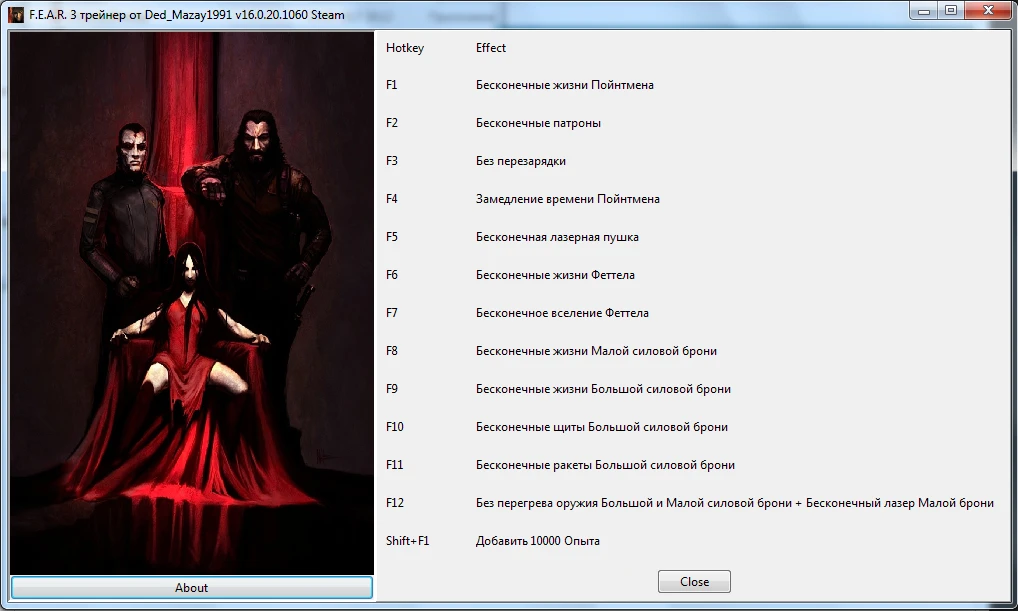Click the Hotkey column header
1018x611 pixels.
pyautogui.click(x=403, y=47)
